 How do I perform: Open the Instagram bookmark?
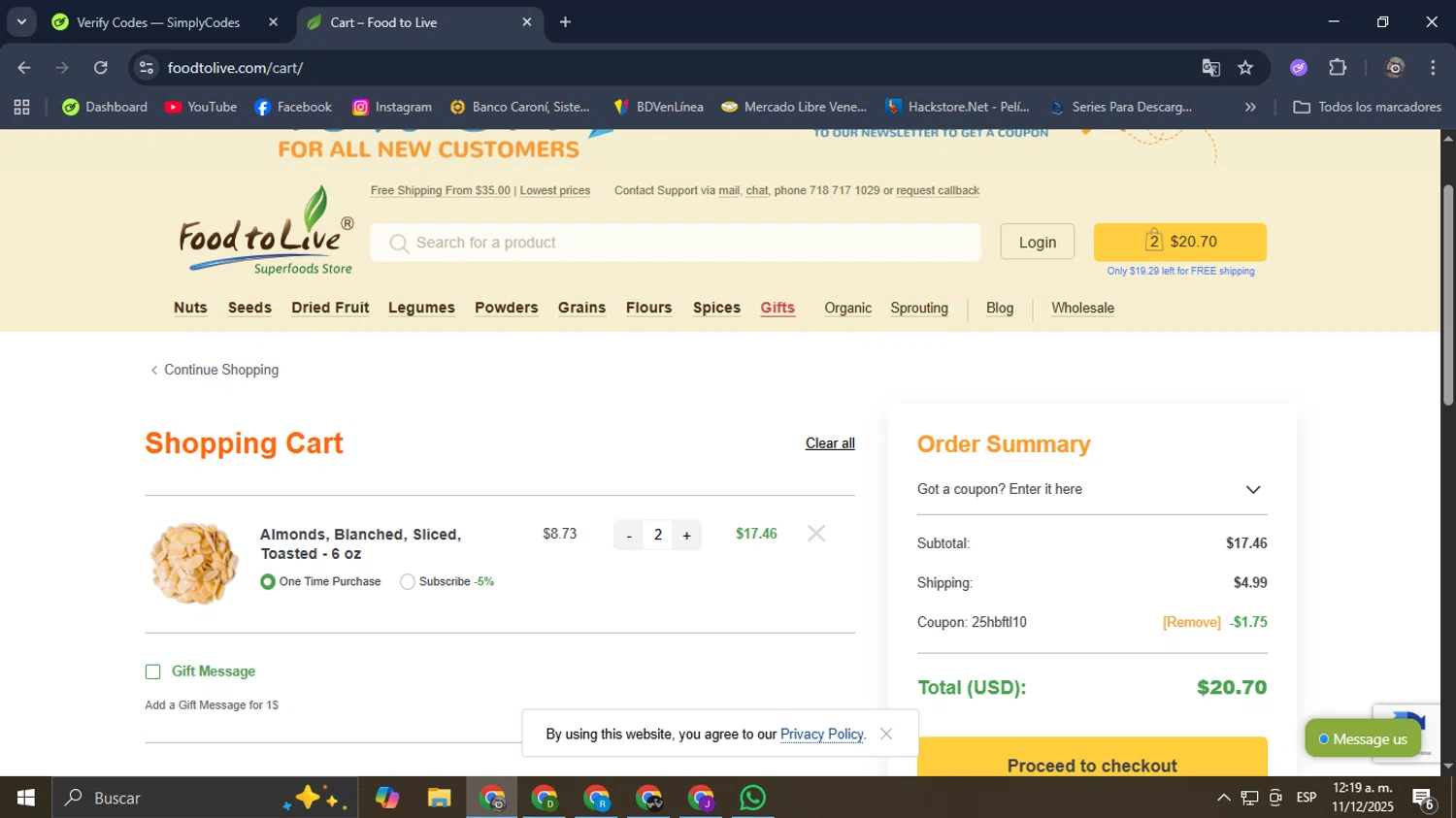coord(392,107)
